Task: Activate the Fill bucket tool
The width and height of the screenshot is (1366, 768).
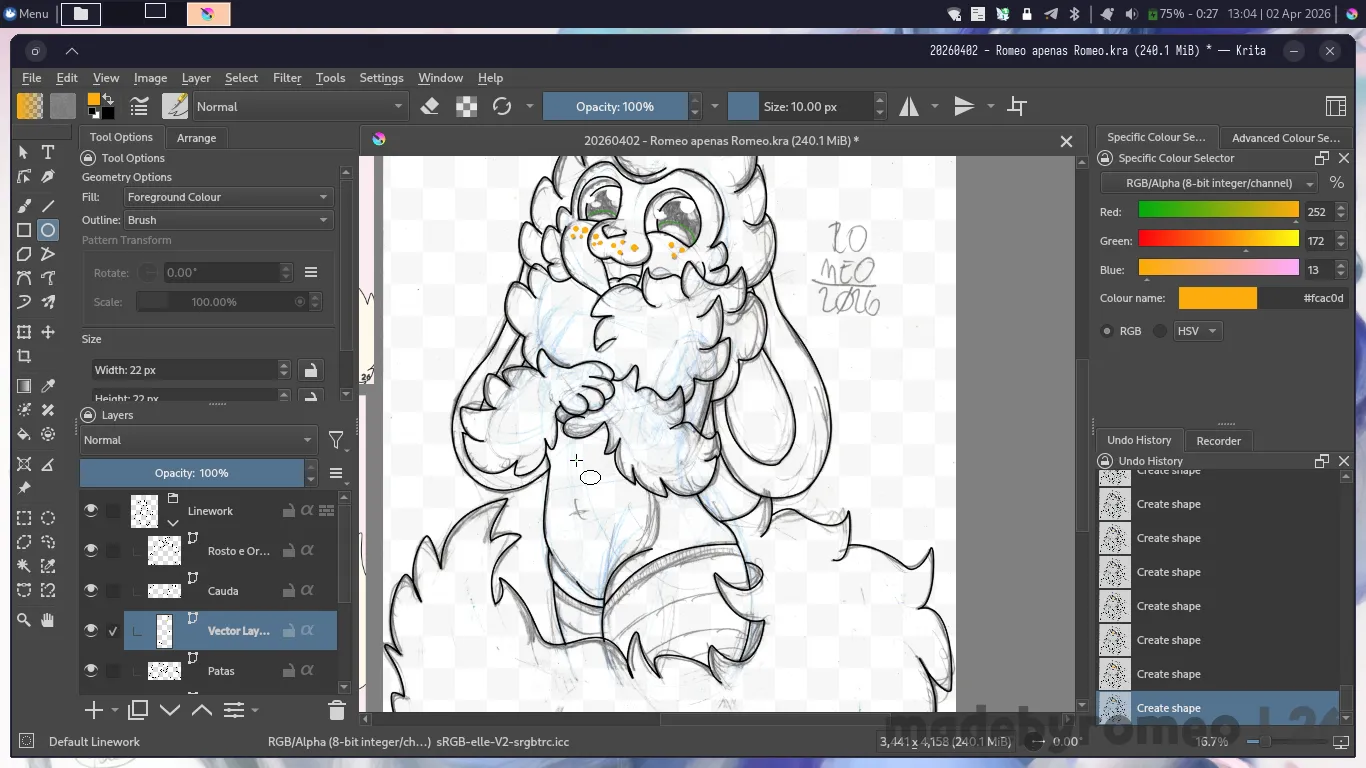Action: point(24,434)
